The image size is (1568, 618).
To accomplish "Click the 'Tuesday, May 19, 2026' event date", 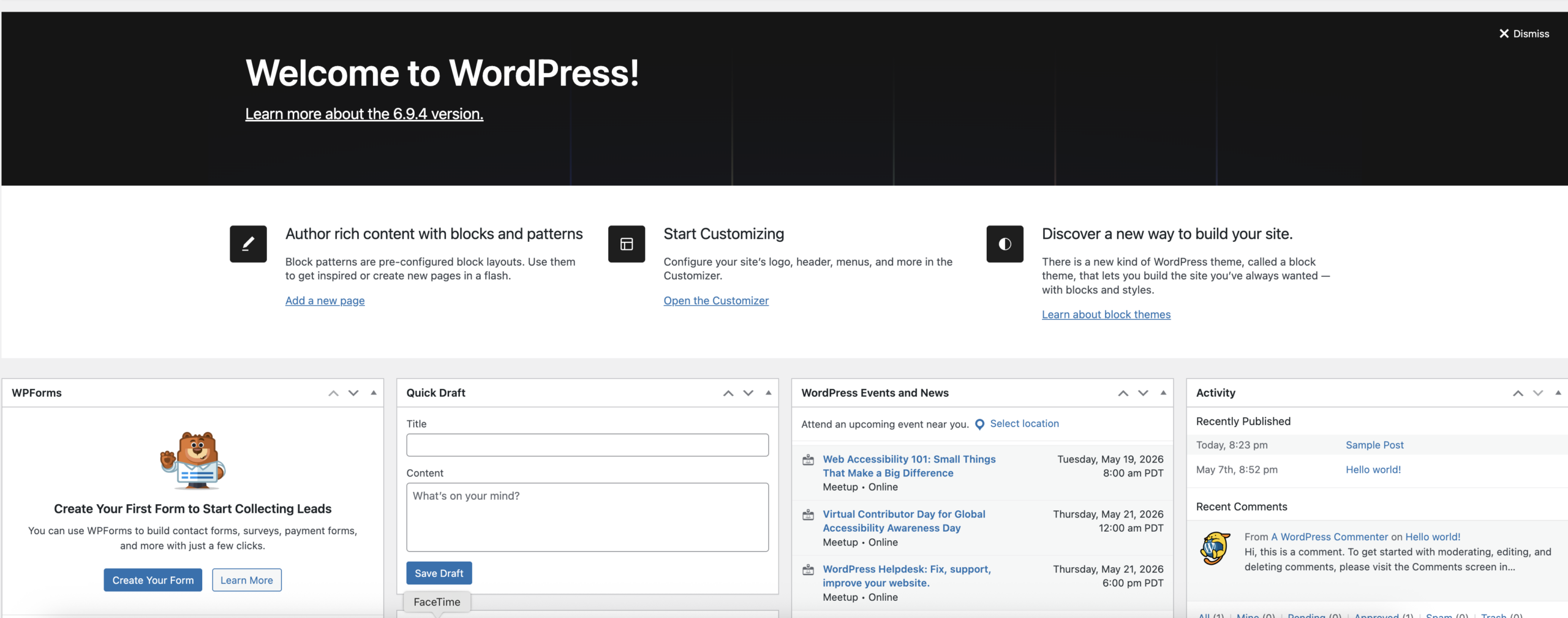I will click(x=1110, y=459).
